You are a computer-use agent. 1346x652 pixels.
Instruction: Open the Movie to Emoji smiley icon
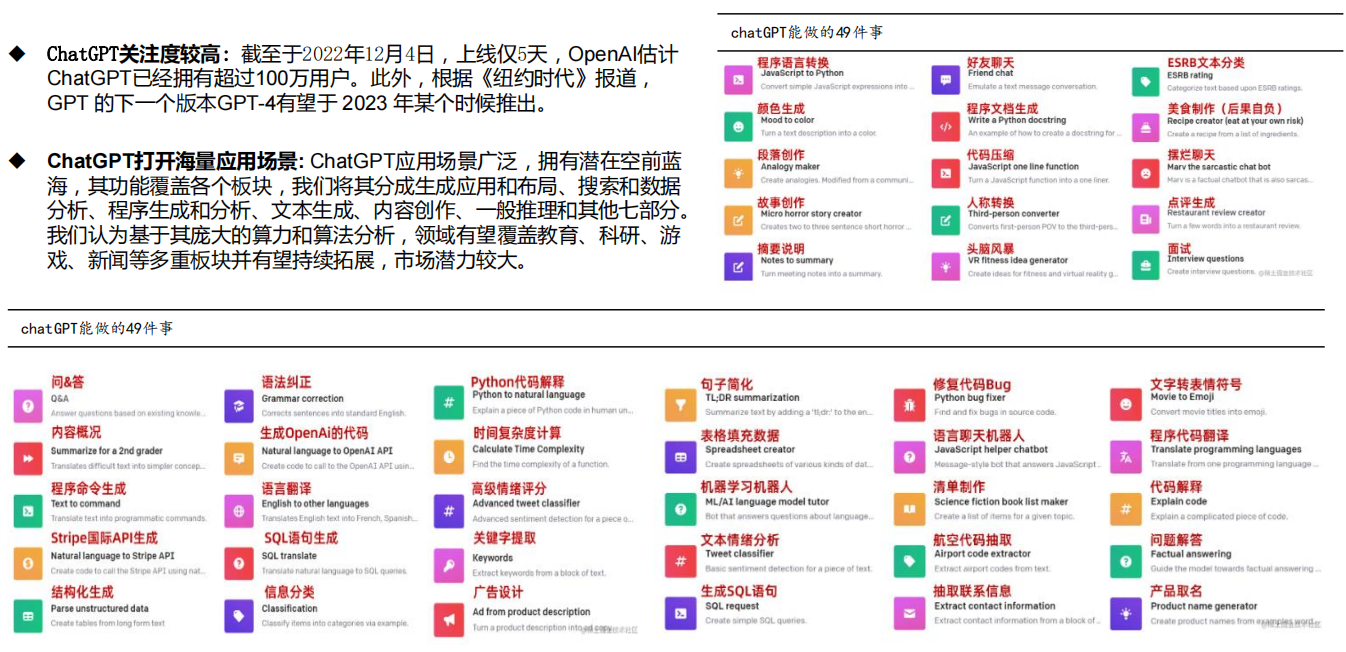[1125, 404]
